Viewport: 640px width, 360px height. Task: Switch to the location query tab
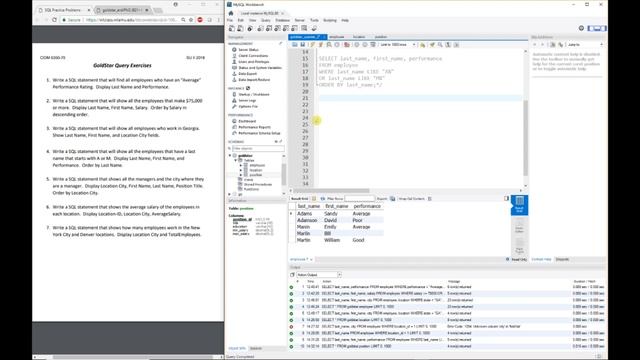(x=359, y=37)
